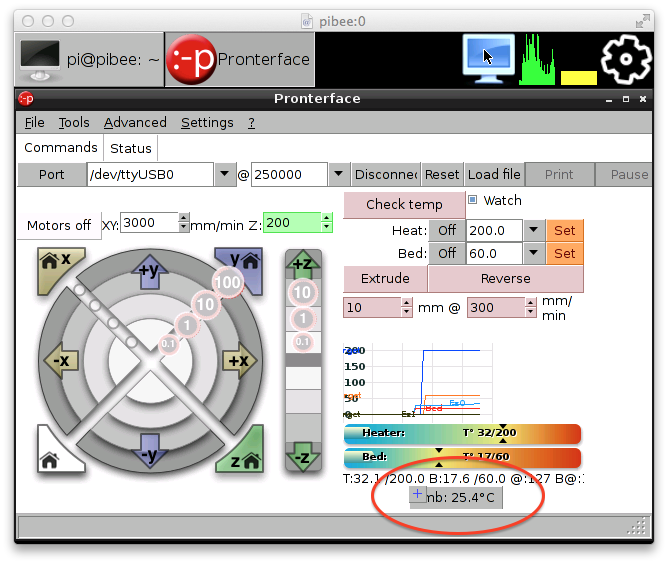Click the Disconnect button
Screen dimensions: 668x564
386,174
